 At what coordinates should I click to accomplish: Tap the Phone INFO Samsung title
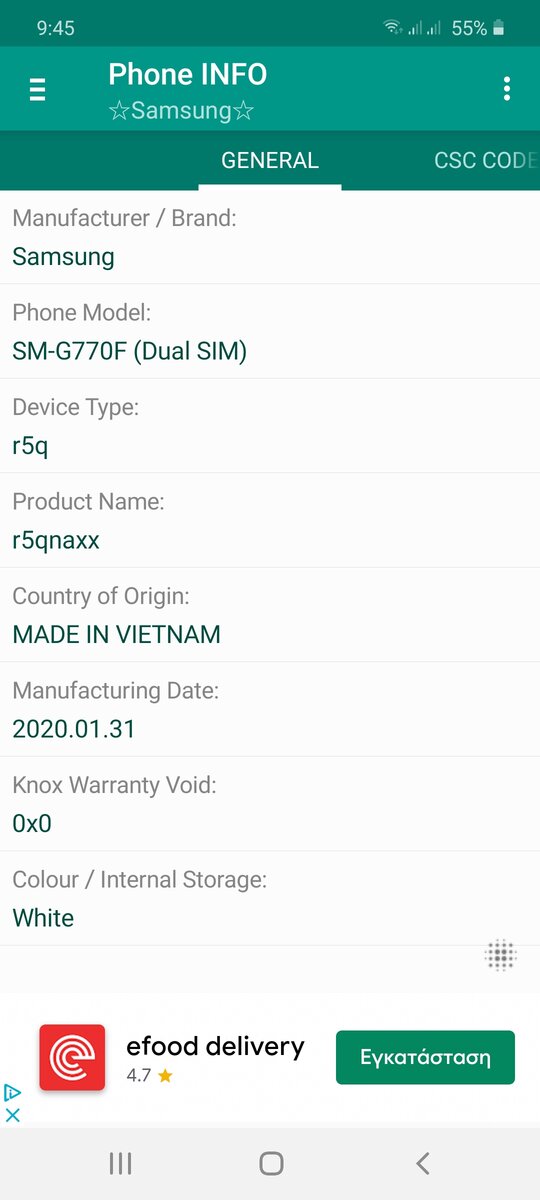[x=188, y=91]
